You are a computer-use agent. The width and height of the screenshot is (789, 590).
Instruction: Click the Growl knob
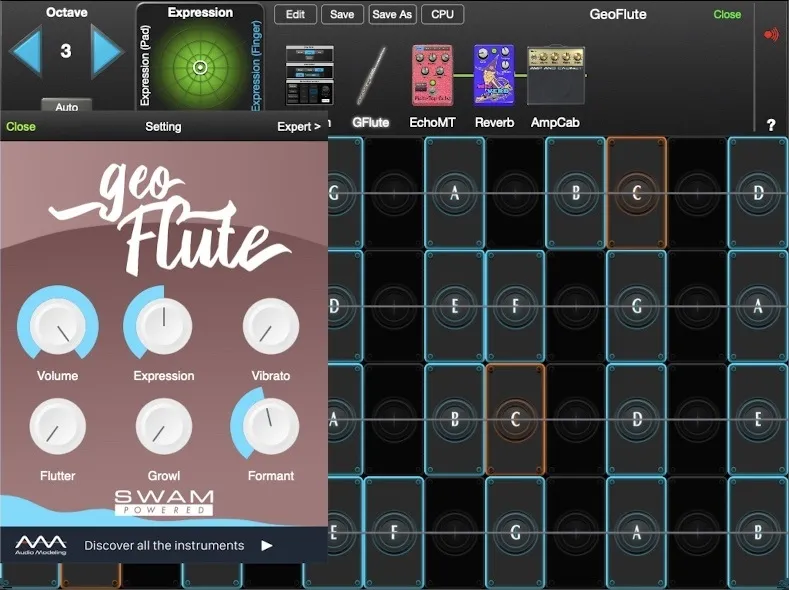(x=164, y=426)
